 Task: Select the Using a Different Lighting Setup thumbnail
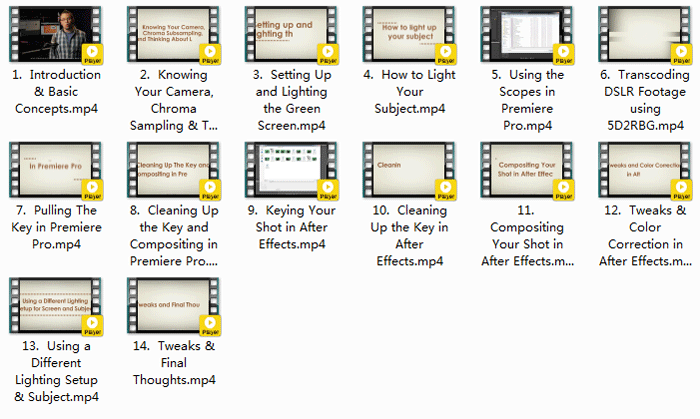[x=57, y=305]
